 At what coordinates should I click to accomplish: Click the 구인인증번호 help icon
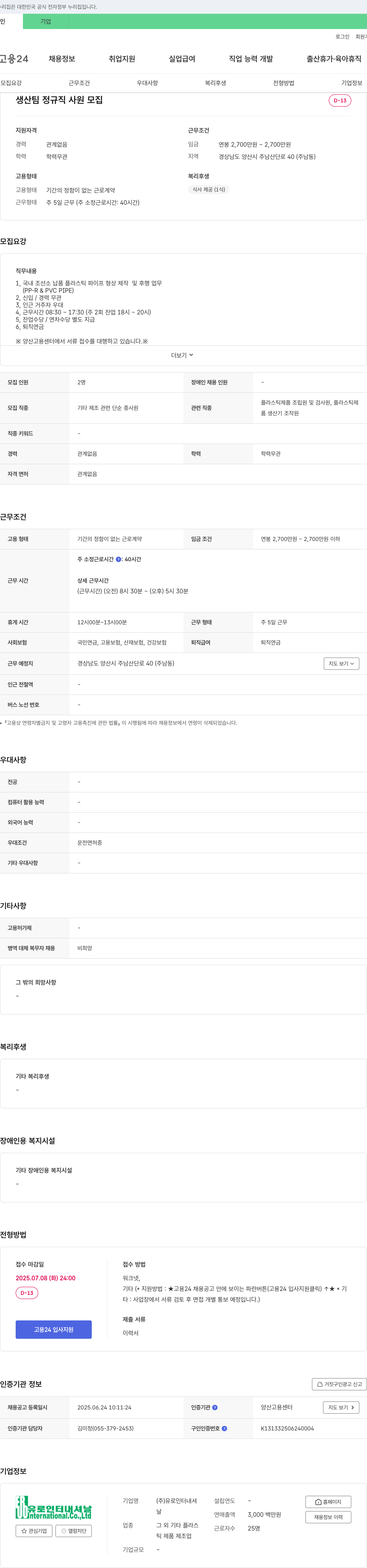[x=224, y=1428]
